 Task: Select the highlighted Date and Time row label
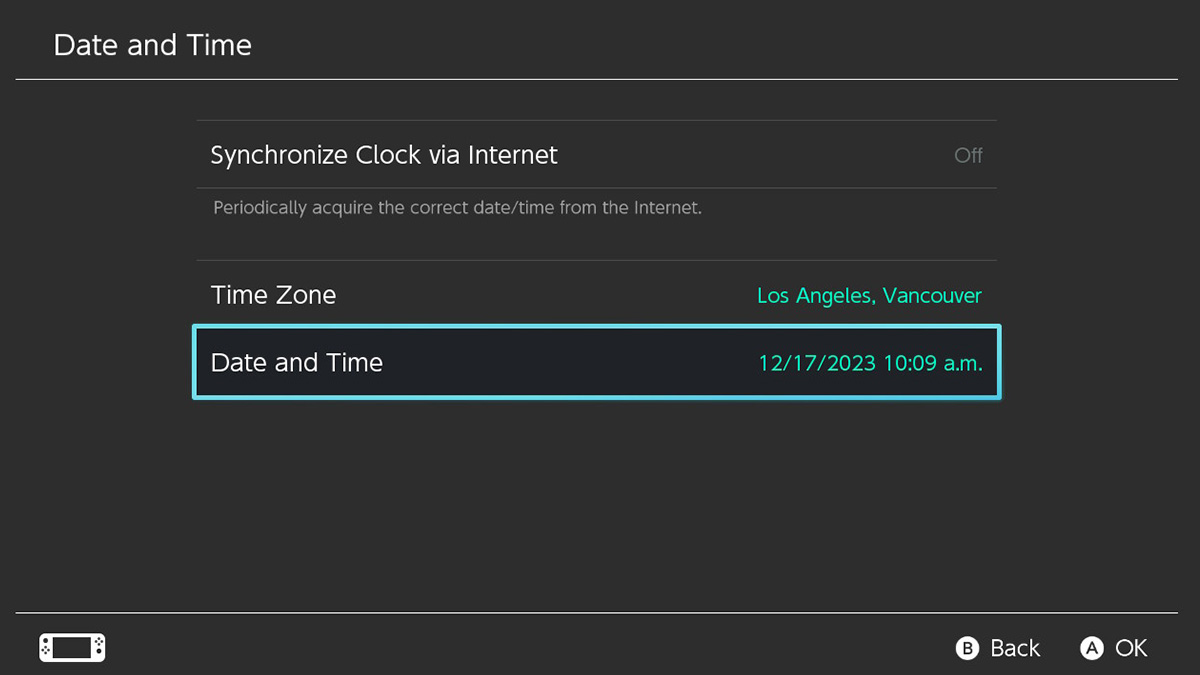pos(297,362)
